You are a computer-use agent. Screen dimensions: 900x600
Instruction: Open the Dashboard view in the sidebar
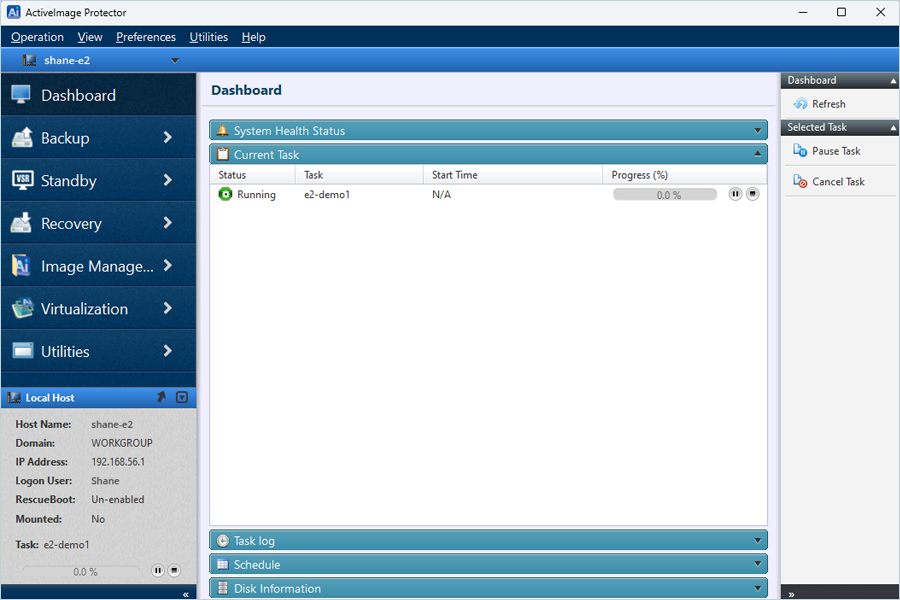click(x=98, y=95)
